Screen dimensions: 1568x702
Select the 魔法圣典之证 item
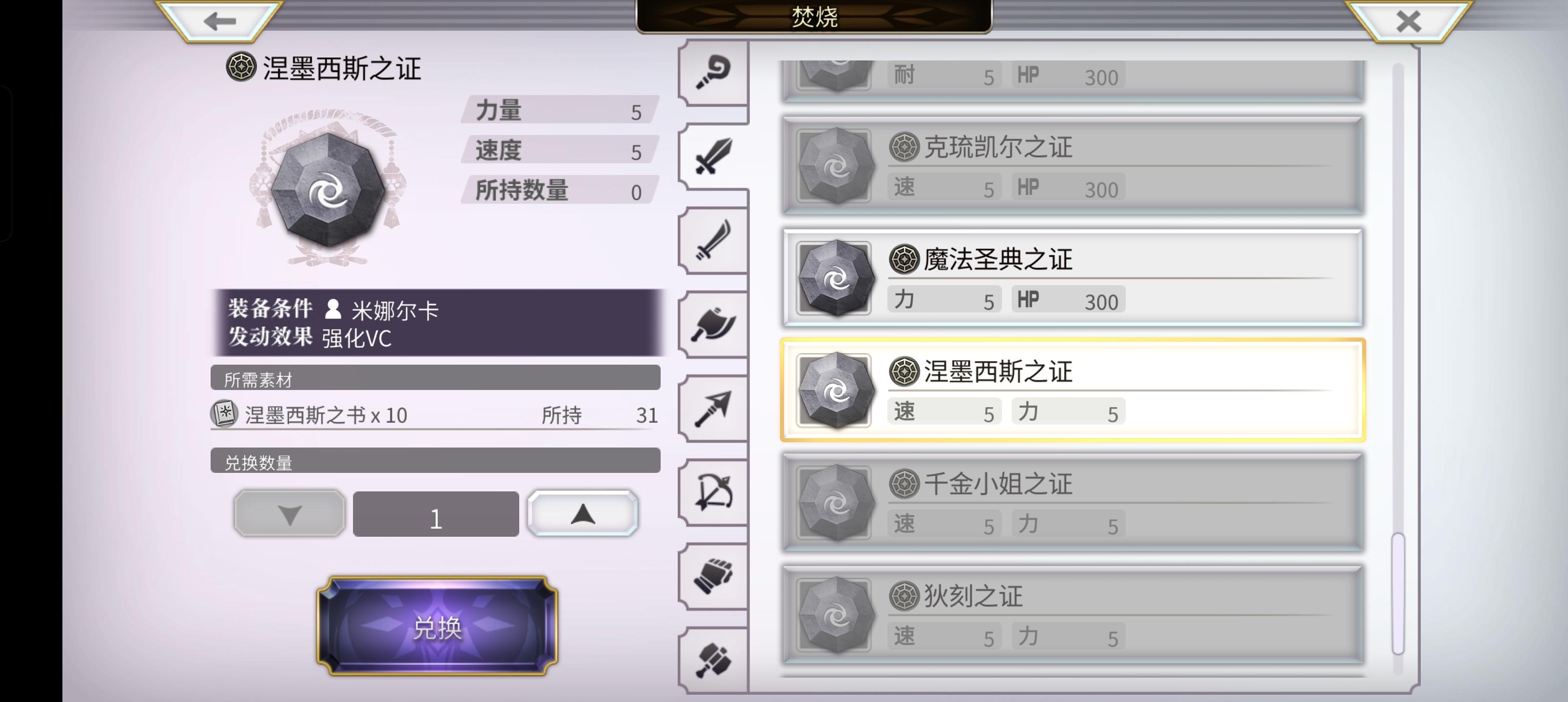point(1073,278)
